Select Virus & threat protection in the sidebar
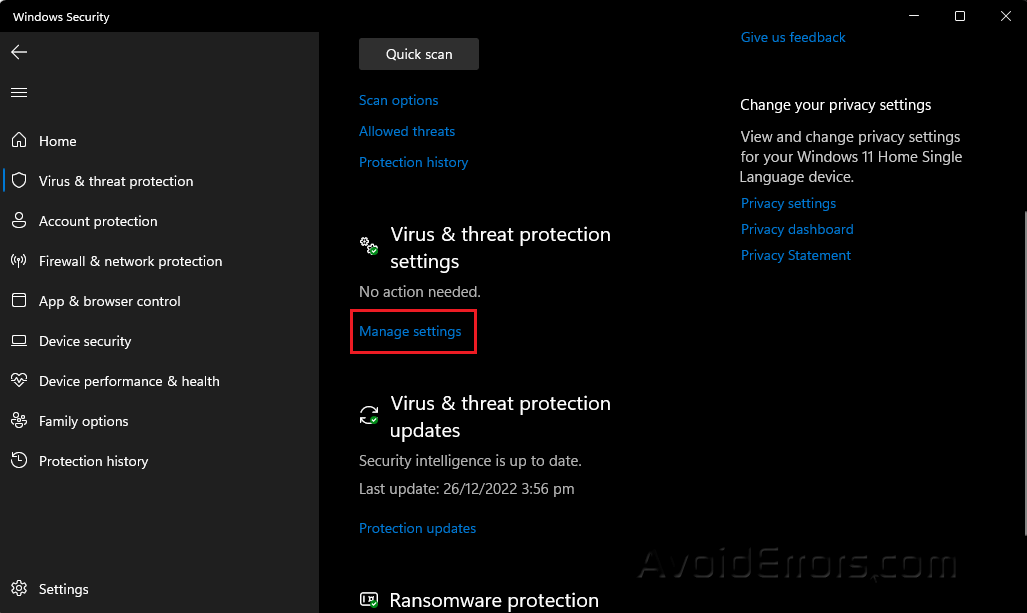This screenshot has height=613, width=1027. (x=116, y=181)
